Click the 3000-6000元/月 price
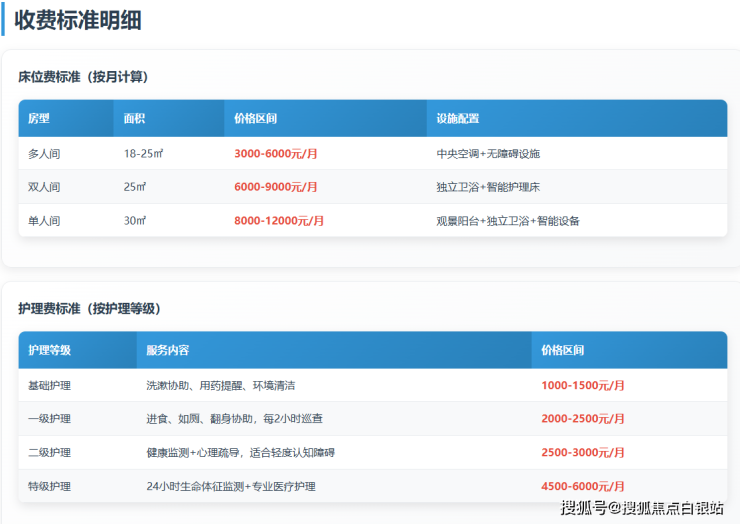This screenshot has height=524, width=740. (x=276, y=154)
